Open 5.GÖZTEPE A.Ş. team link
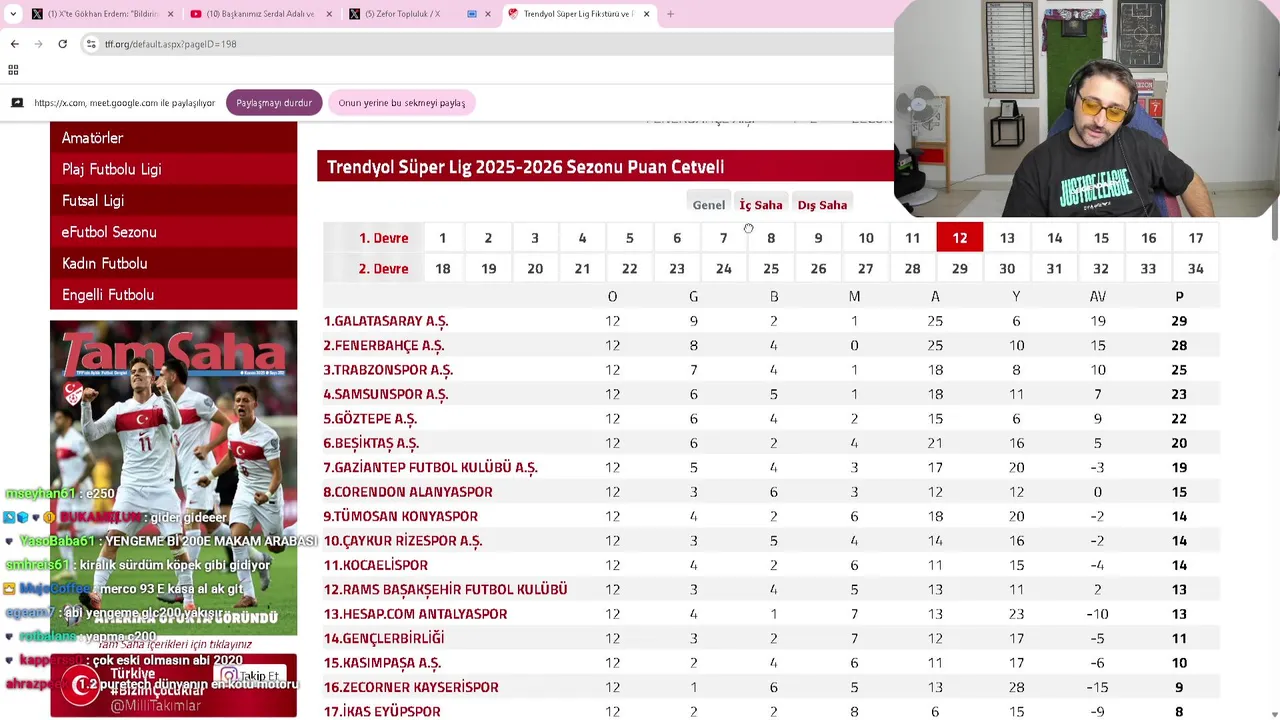The height and width of the screenshot is (720, 1280). [370, 419]
